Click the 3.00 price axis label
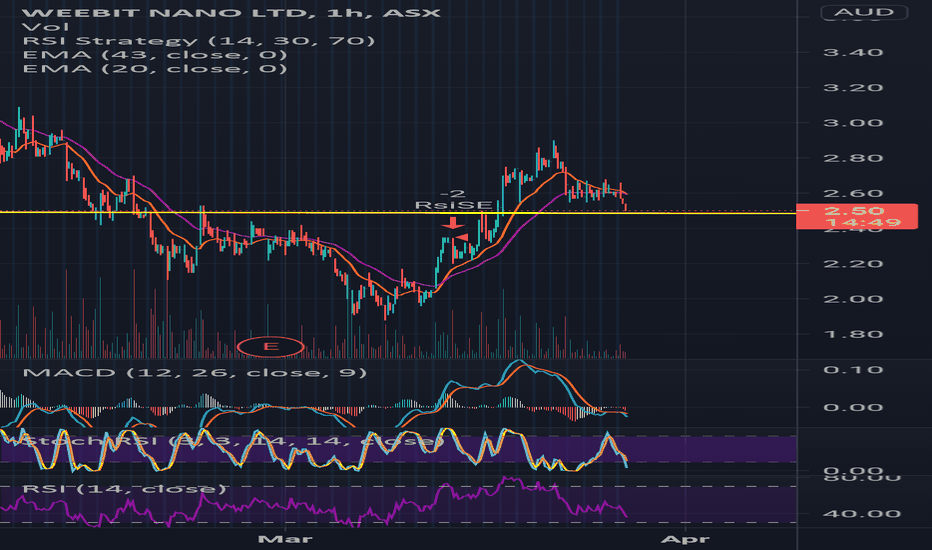 click(x=853, y=123)
